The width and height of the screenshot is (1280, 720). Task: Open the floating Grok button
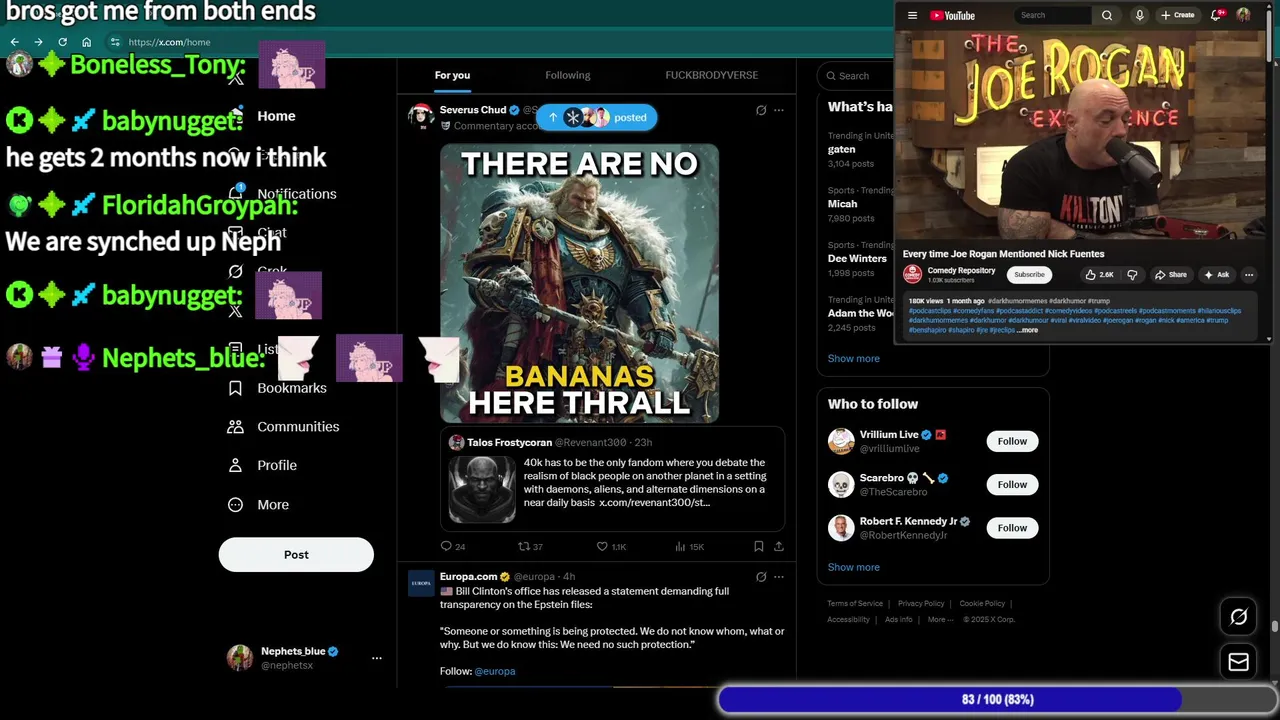click(x=1238, y=617)
